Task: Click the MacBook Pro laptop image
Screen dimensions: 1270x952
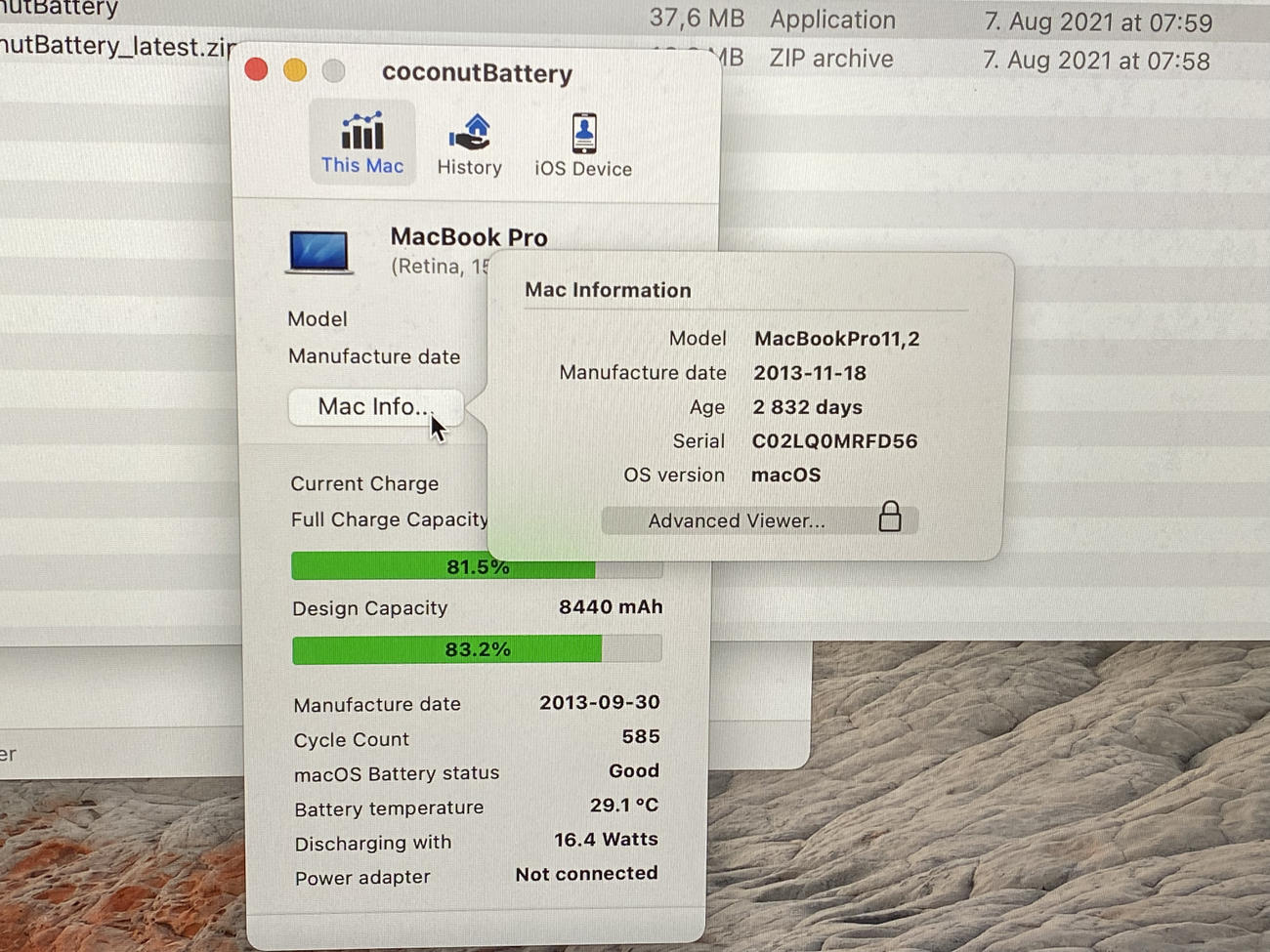Action: 319,253
